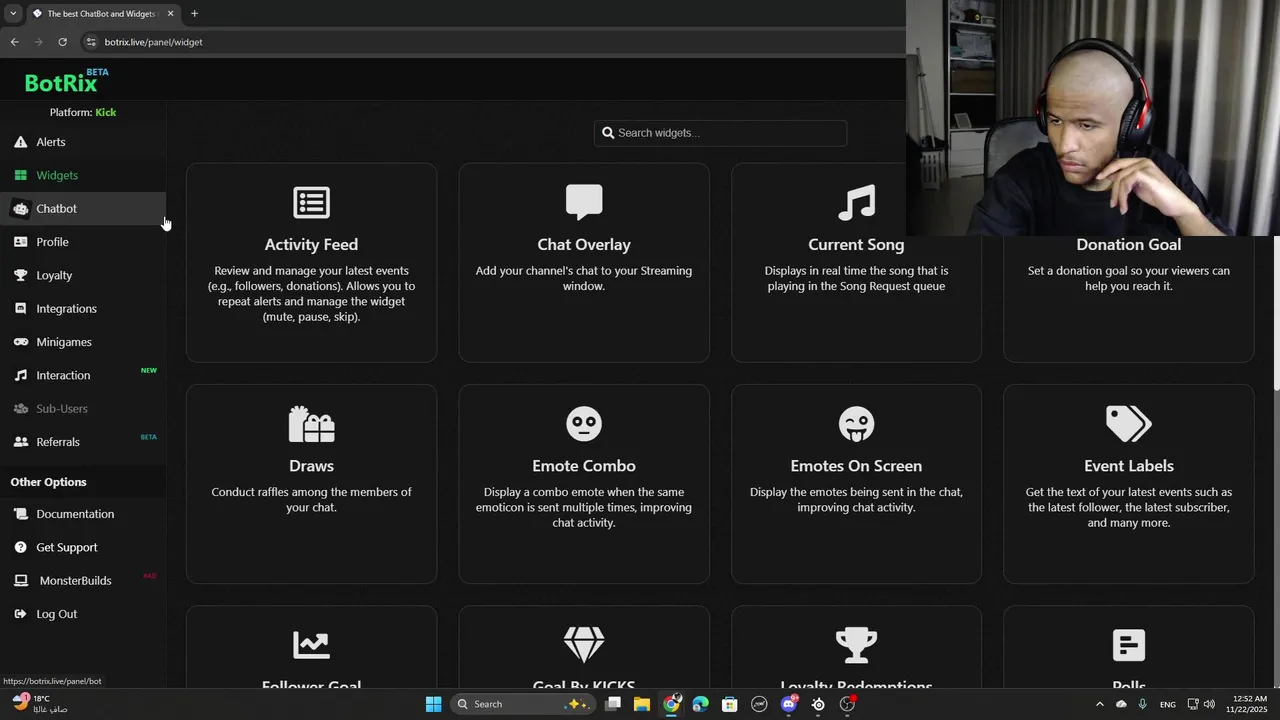1280x720 pixels.
Task: Click the Get Support question mark icon
Action: 20,547
